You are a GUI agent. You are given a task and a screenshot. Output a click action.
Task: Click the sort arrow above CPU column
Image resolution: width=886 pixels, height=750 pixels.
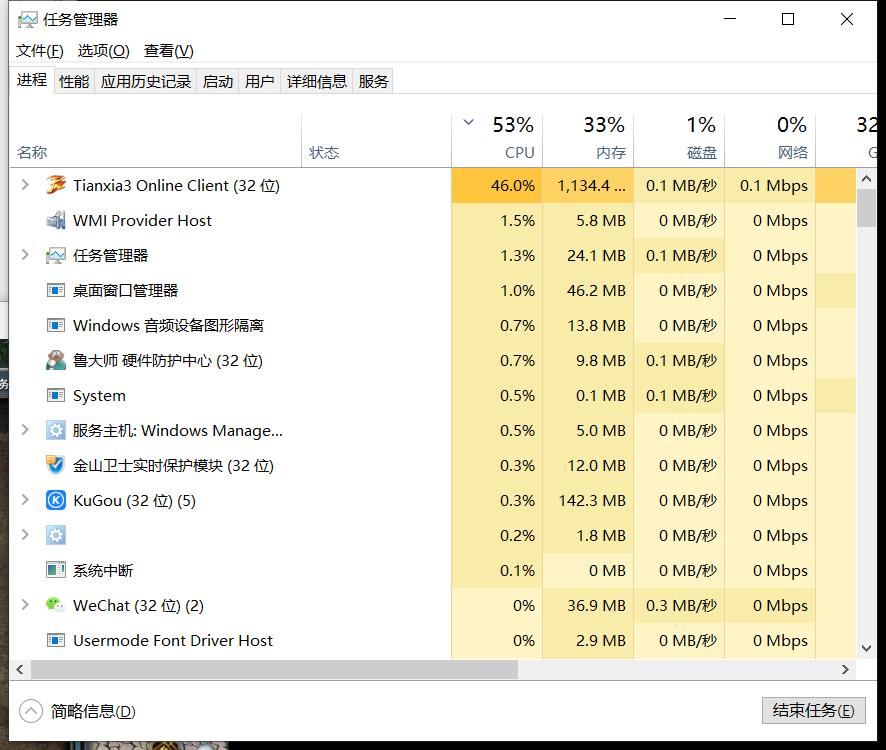(468, 122)
